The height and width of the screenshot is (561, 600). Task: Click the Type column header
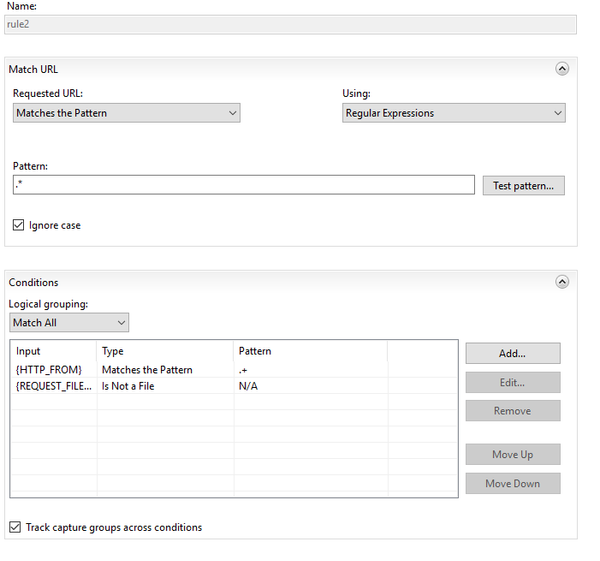164,351
